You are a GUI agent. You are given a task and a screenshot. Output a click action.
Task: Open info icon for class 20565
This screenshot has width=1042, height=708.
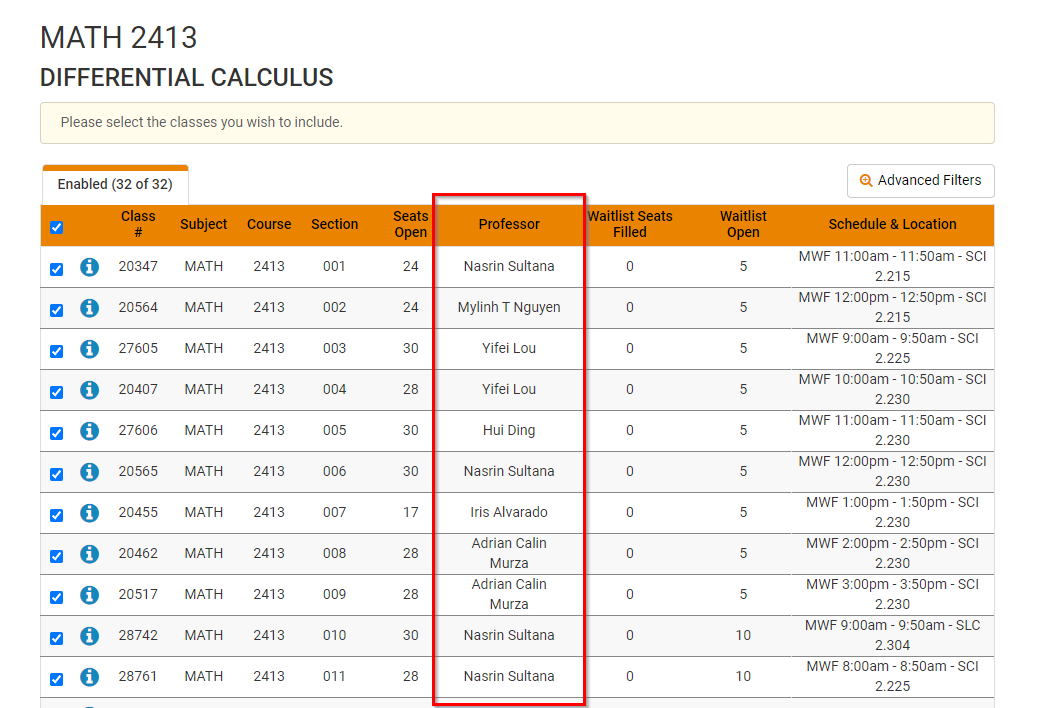coord(89,472)
